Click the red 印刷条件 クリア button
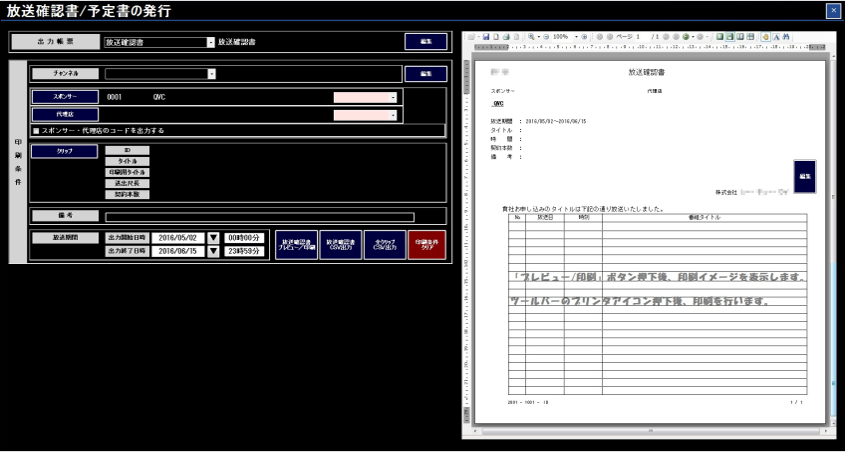This screenshot has width=845, height=452. tap(427, 245)
